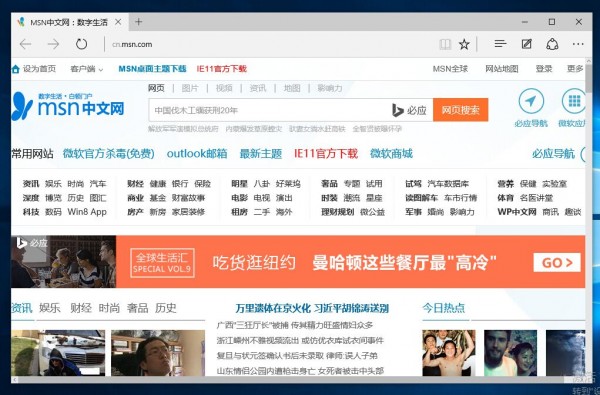Select the 奢品 news tab
Image resolution: width=600 pixels, height=395 pixels.
(137, 308)
